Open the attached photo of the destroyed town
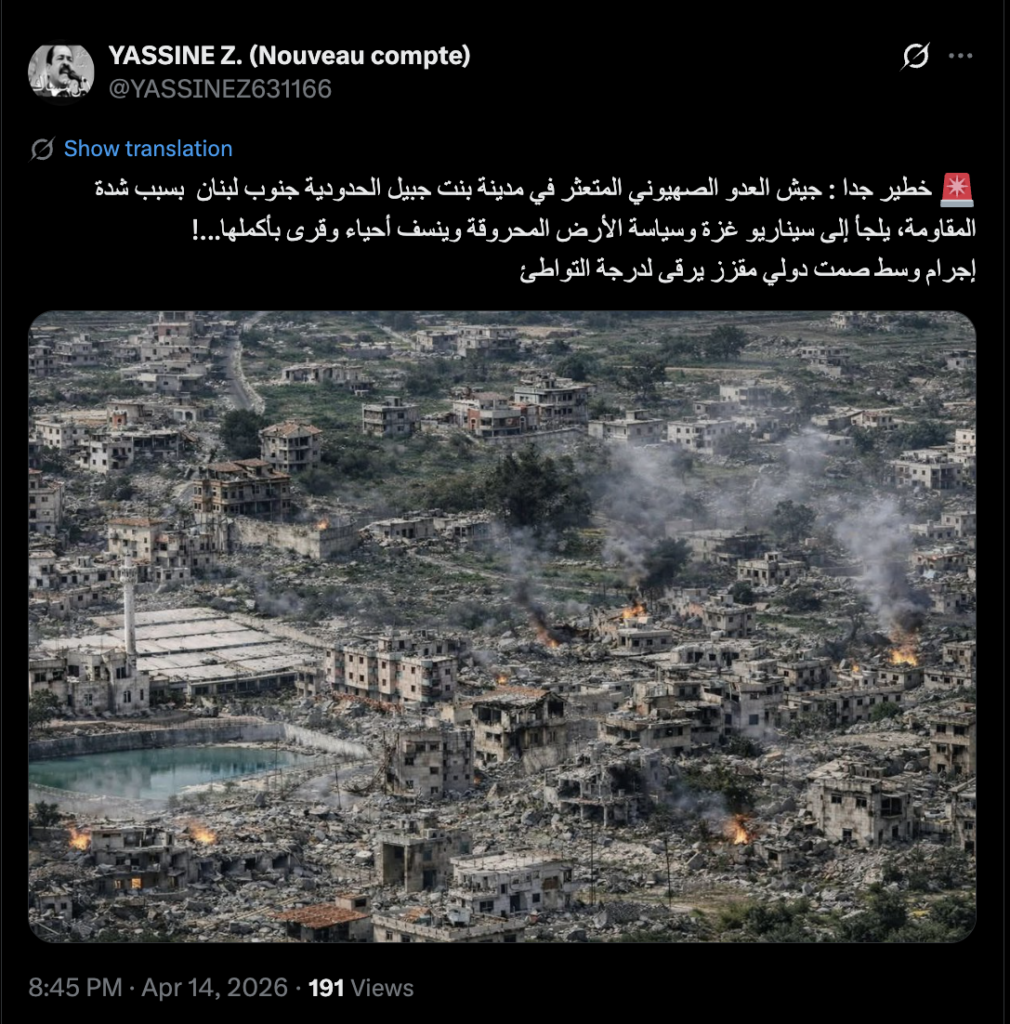 tap(502, 626)
